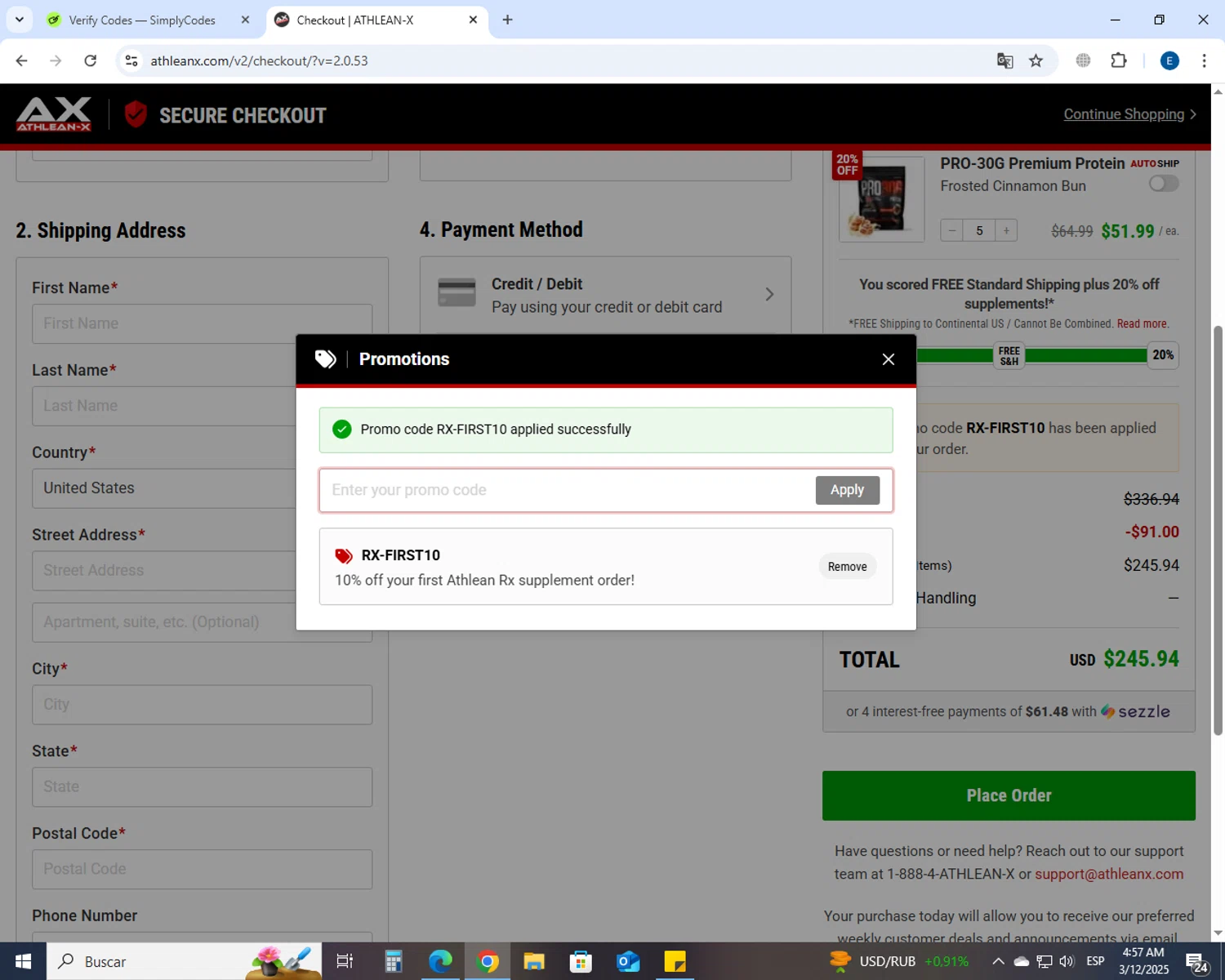
Task: Toggle the AutoShip switch for PRO-30G
Action: point(1164,184)
